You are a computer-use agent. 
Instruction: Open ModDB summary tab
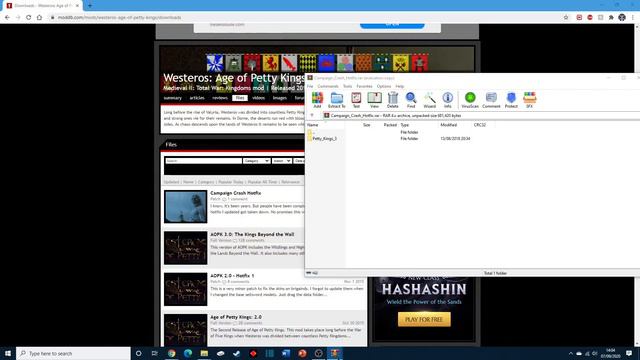[173, 98]
